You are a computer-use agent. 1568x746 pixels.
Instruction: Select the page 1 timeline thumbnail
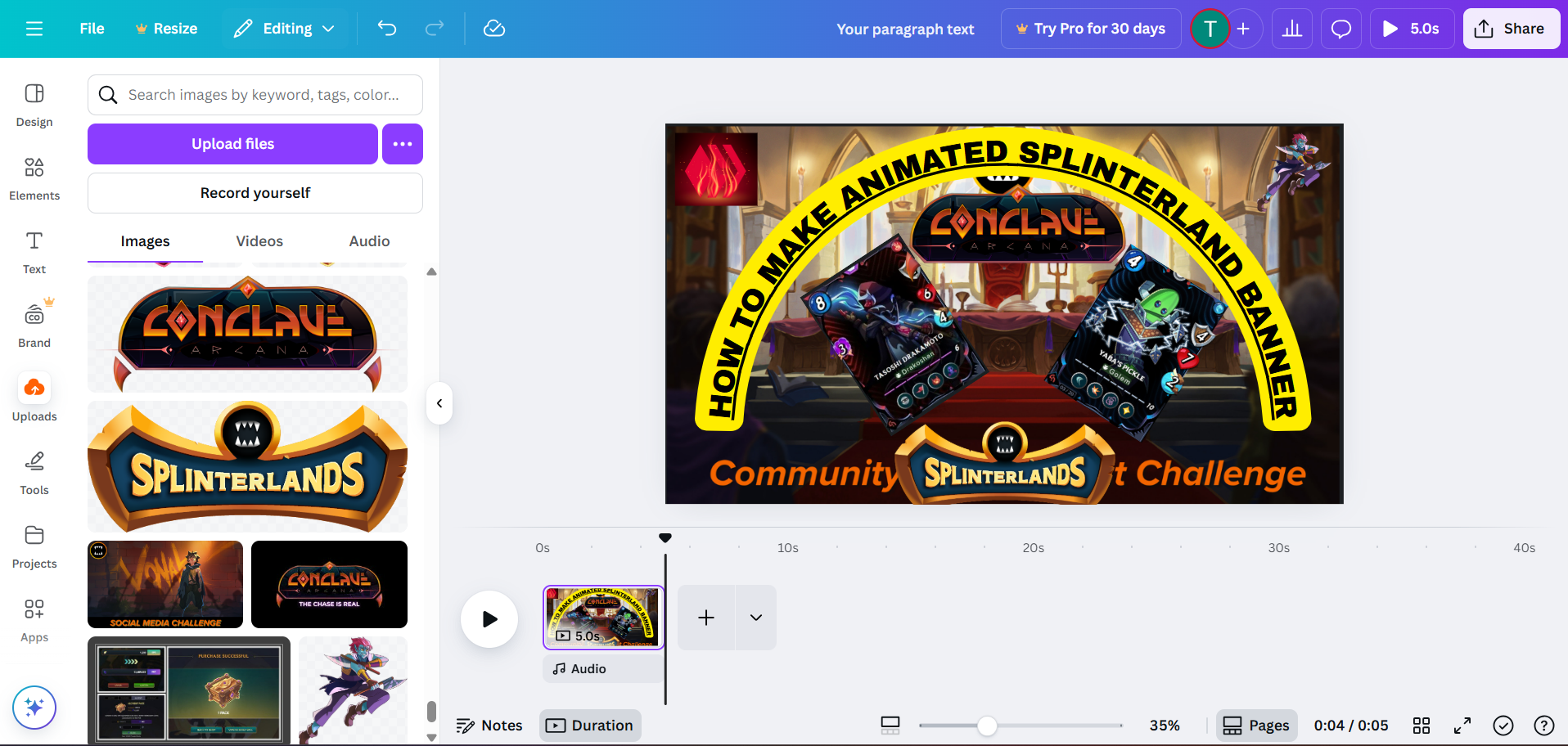tap(603, 618)
